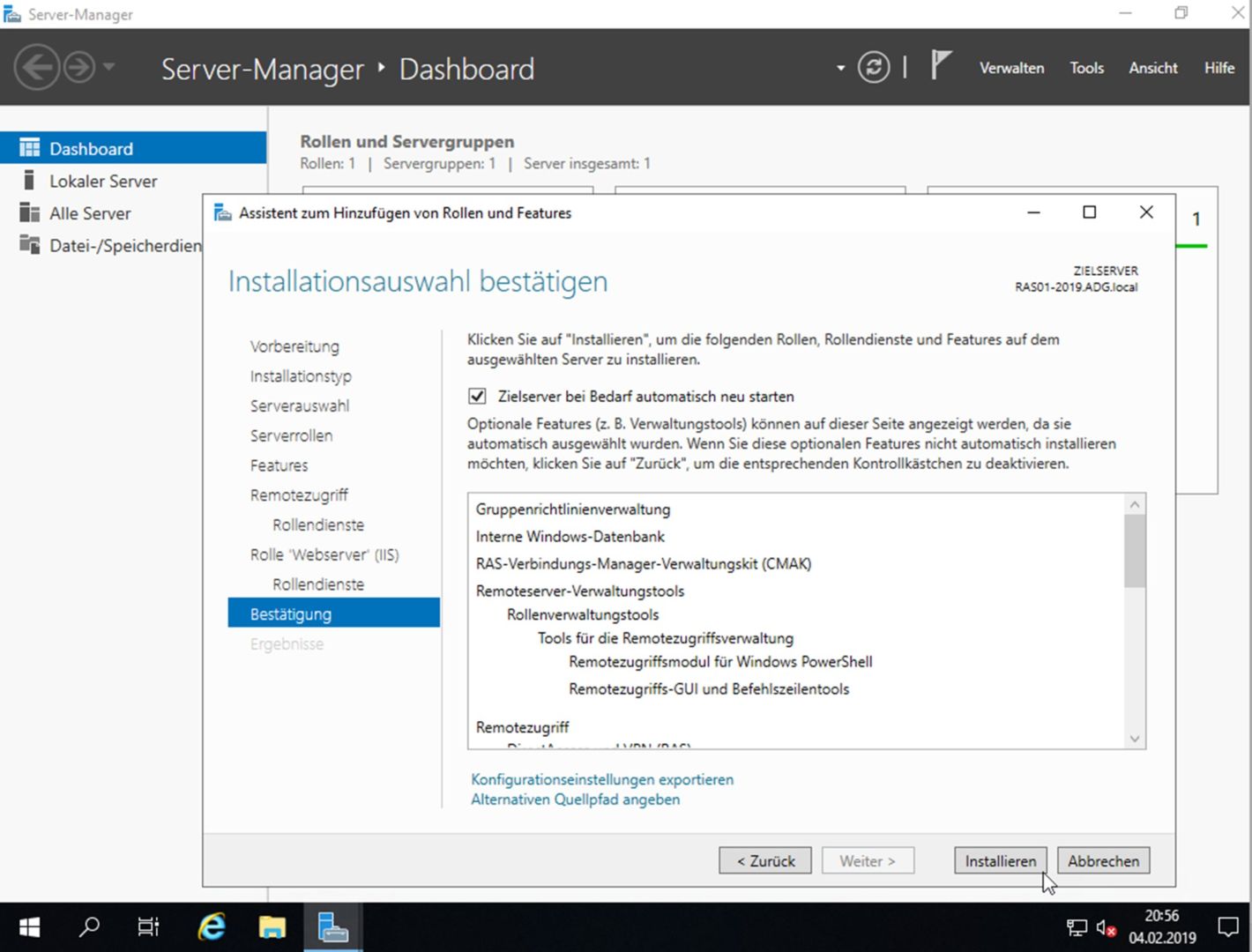Image resolution: width=1252 pixels, height=952 pixels.
Task: Minimize the Assistent wizard window
Action: [1033, 212]
